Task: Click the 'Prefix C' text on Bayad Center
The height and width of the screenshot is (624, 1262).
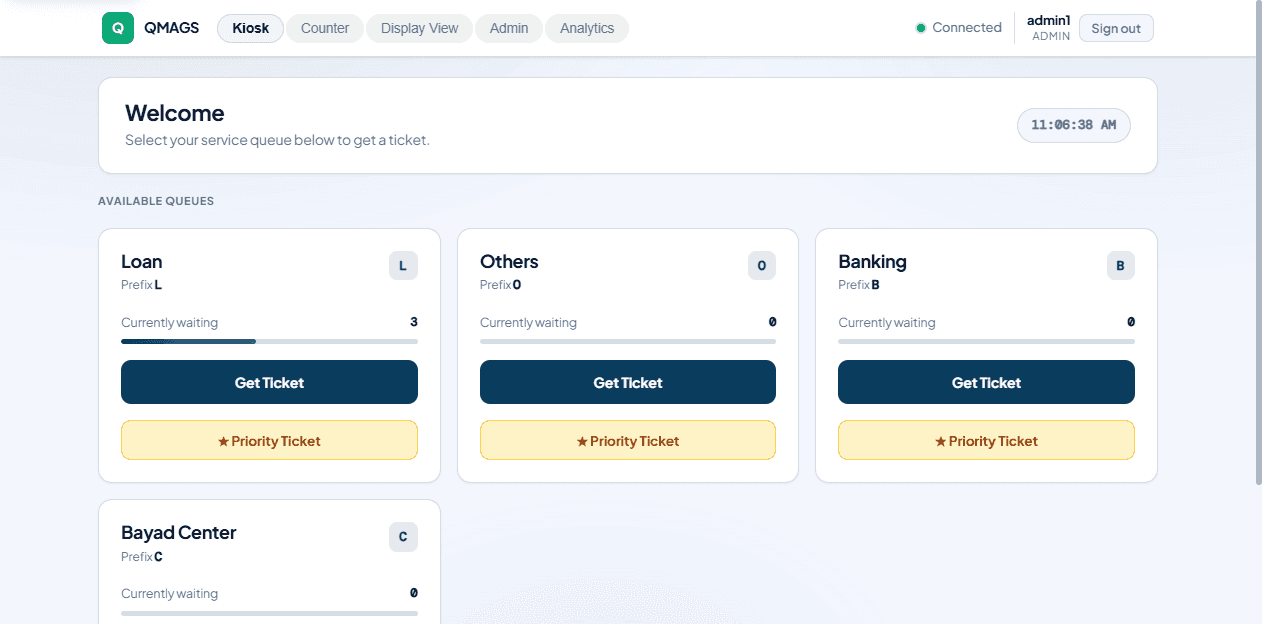Action: (142, 556)
